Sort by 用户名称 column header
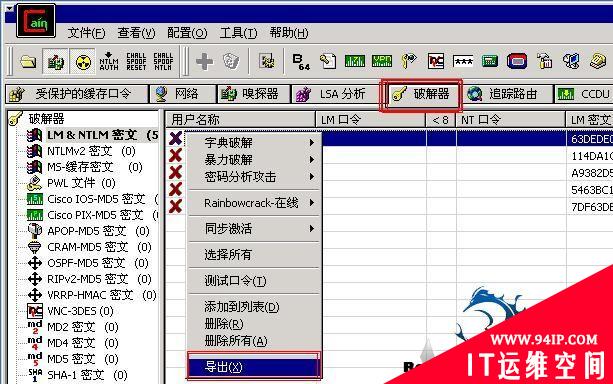Viewport: 613px width, 384px height. [x=240, y=120]
